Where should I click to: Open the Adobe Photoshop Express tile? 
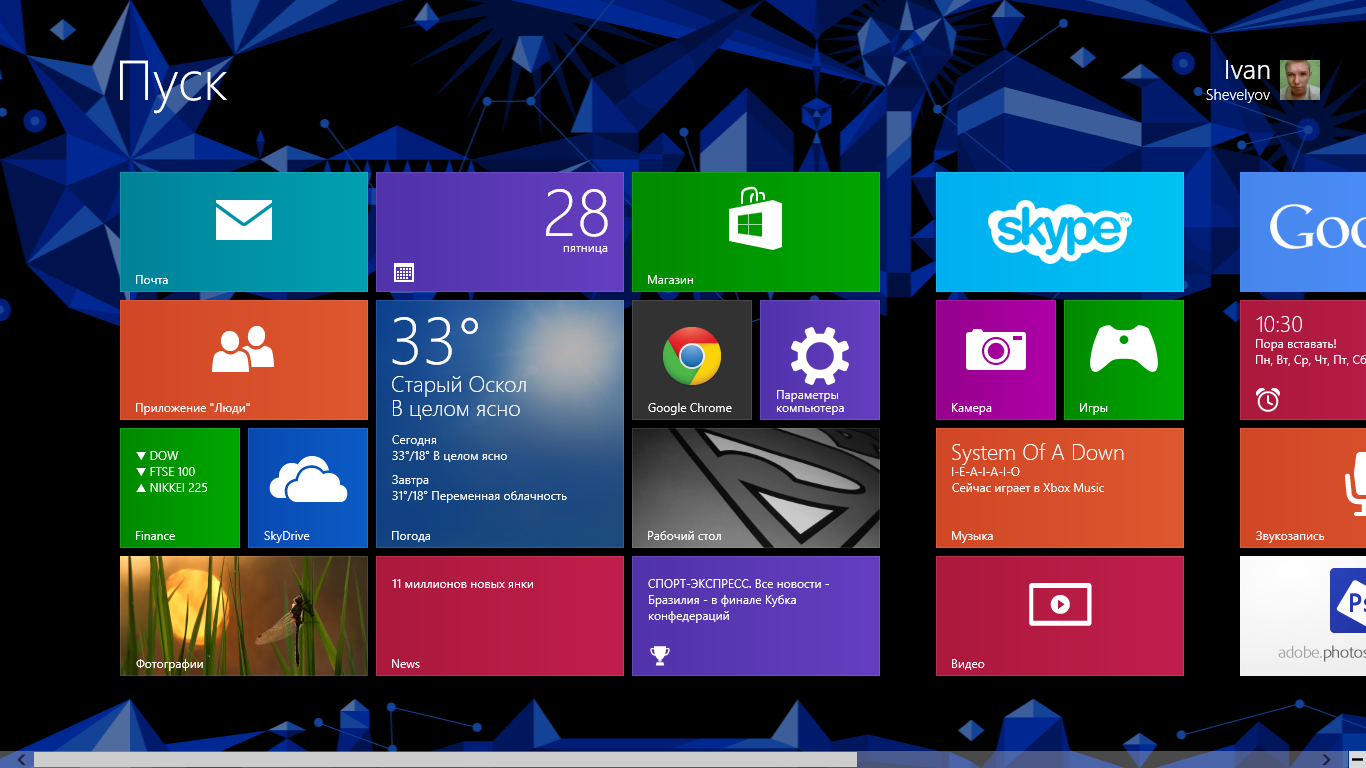(x=1303, y=616)
